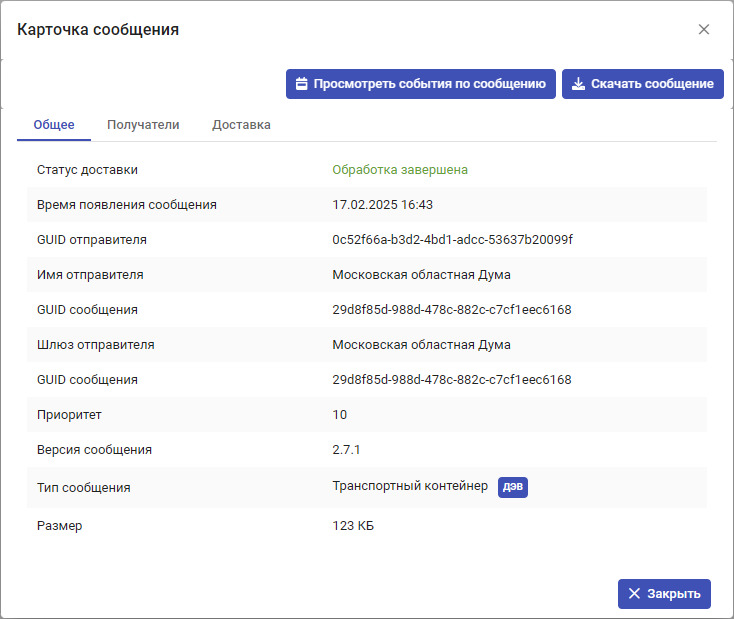Close the message card with the X icon
This screenshot has height=619, width=734.
coord(704,29)
